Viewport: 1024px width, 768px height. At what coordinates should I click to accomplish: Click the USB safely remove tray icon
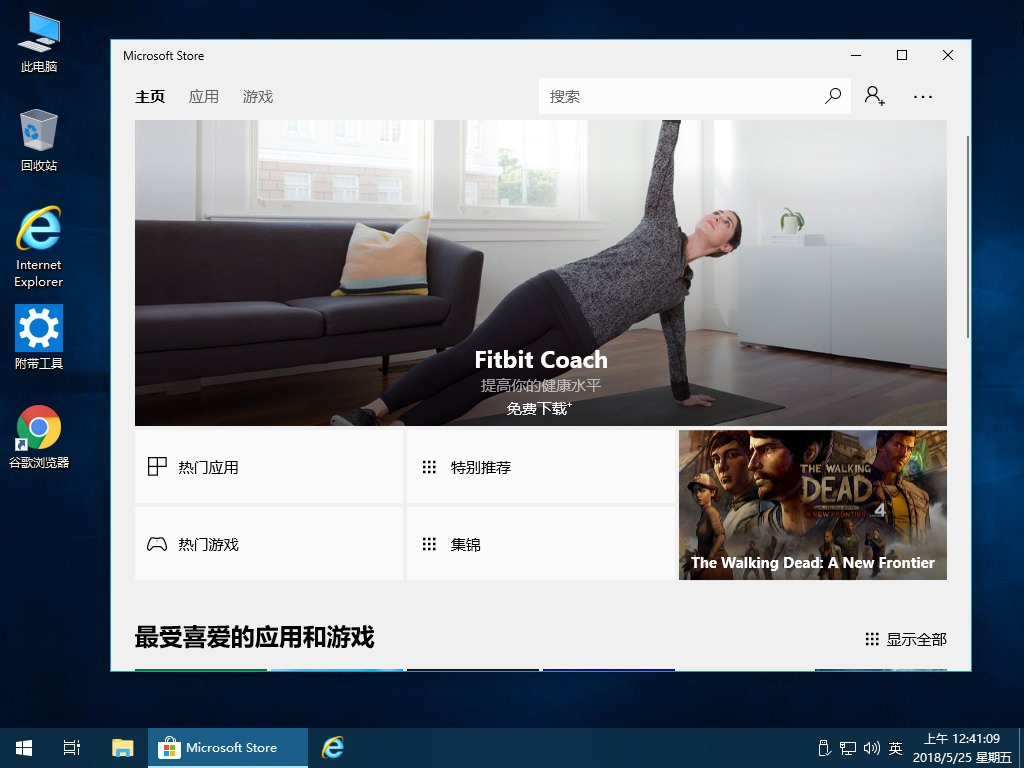pos(824,748)
